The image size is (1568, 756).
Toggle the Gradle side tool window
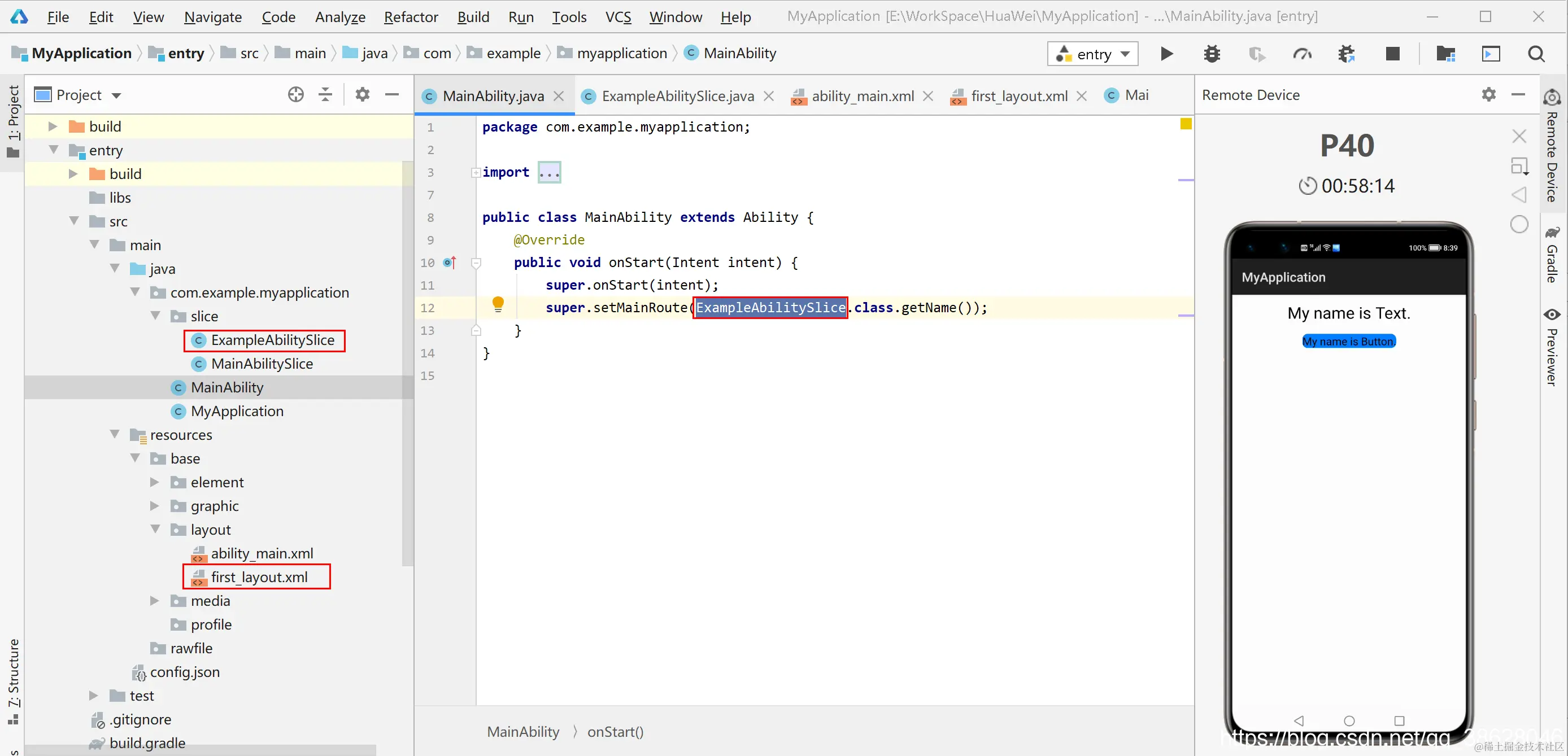pyautogui.click(x=1552, y=254)
